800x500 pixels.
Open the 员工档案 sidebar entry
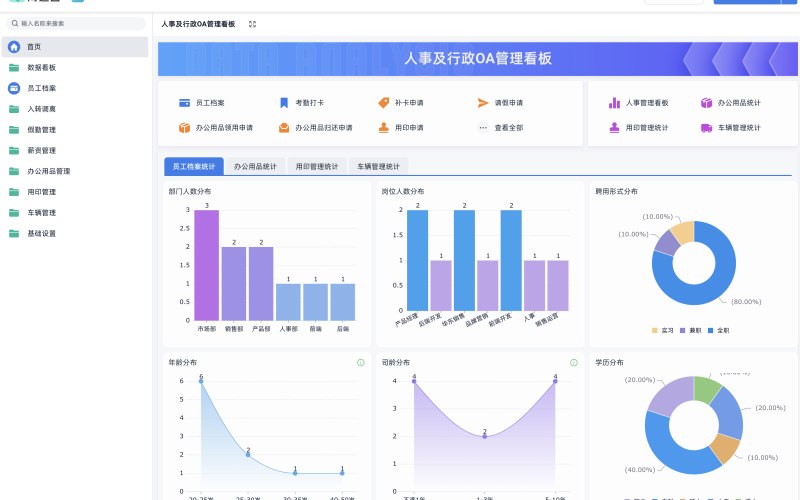coord(75,88)
